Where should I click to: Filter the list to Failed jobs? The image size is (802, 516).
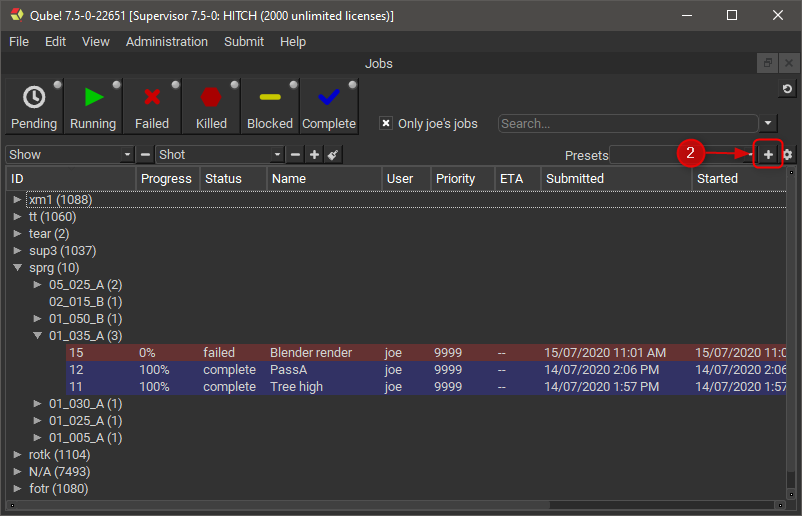152,106
